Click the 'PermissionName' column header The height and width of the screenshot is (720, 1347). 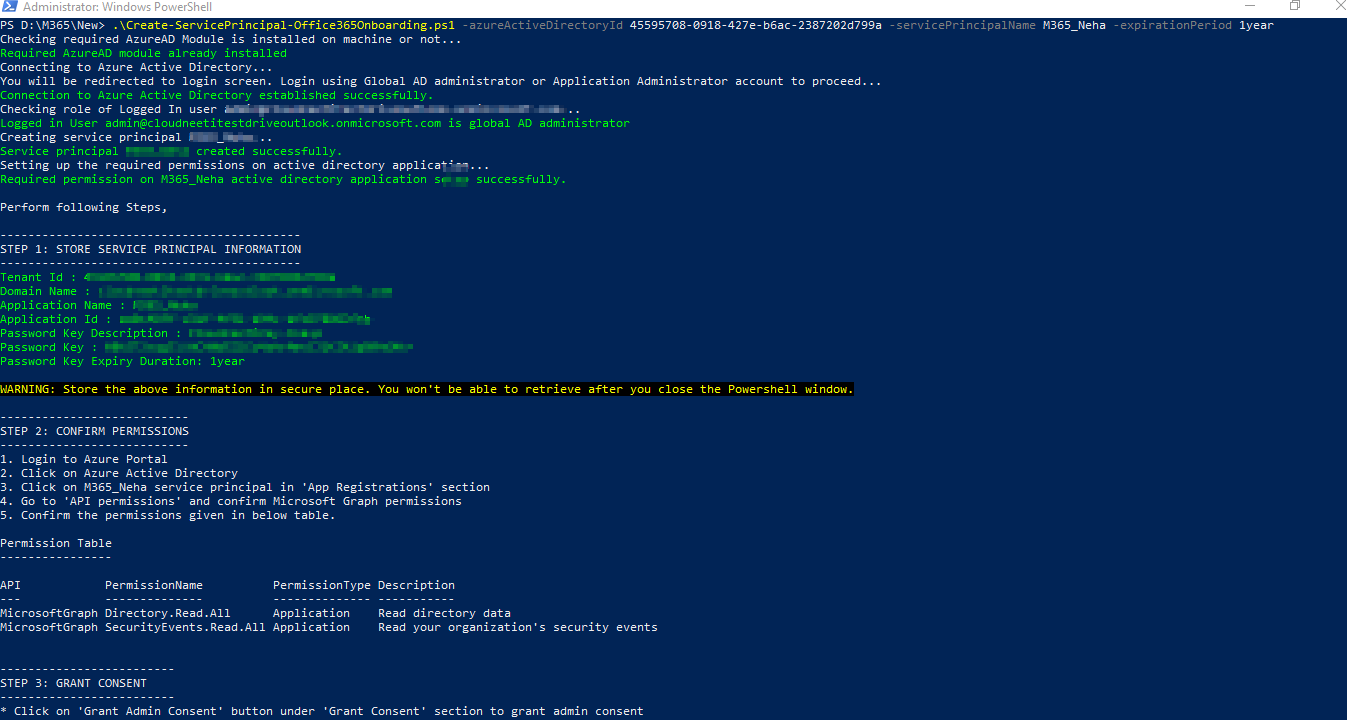pos(154,585)
